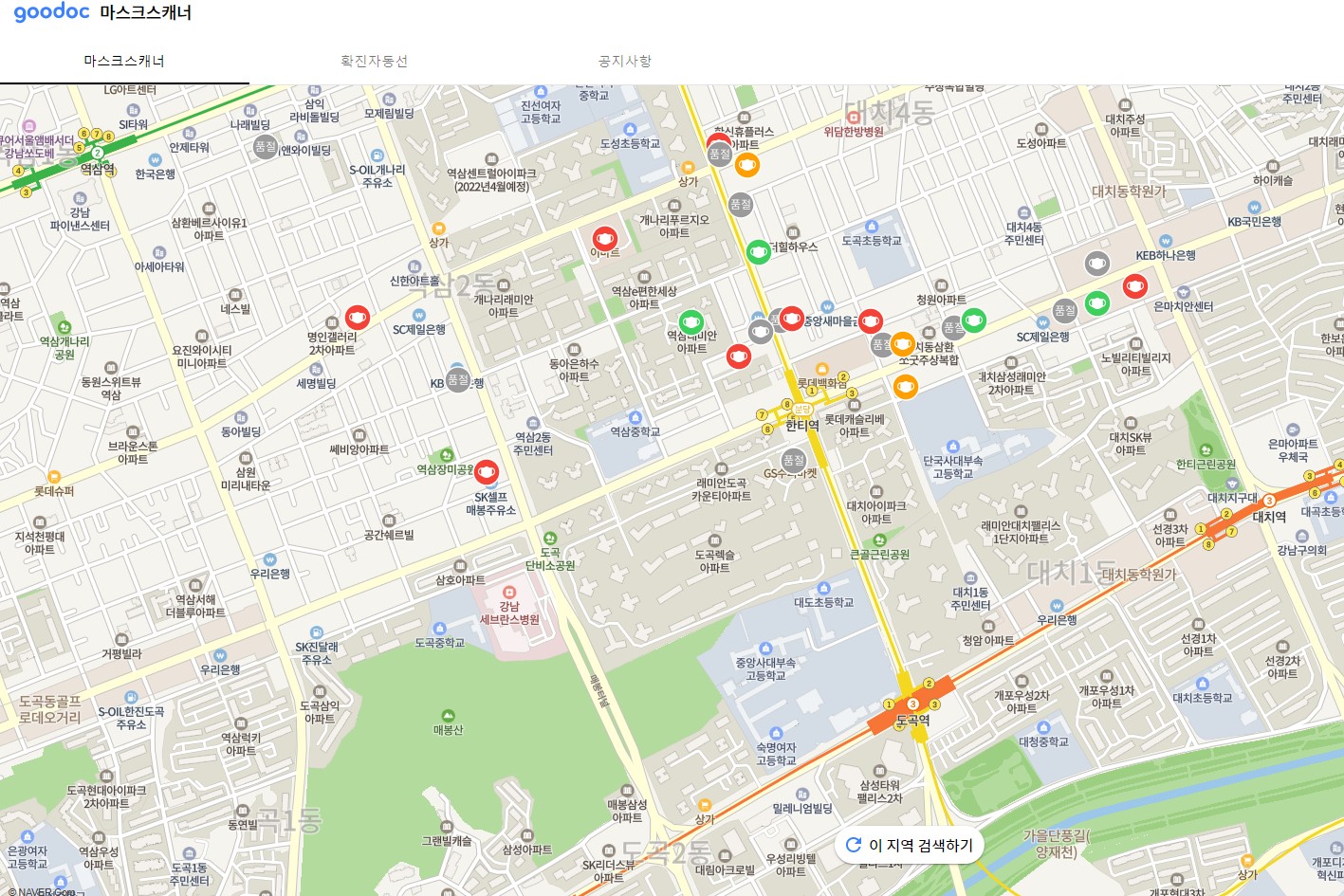Click the KB국민은행 label
The image size is (1344, 896).
click(x=1254, y=222)
